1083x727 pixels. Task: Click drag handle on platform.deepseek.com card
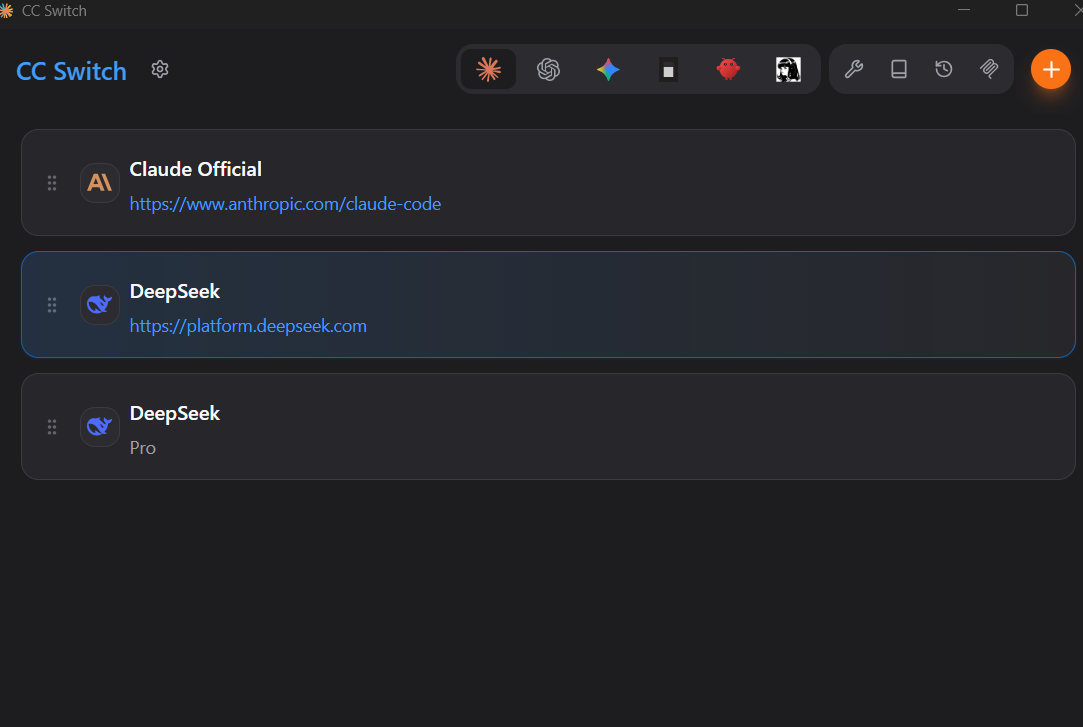click(52, 305)
